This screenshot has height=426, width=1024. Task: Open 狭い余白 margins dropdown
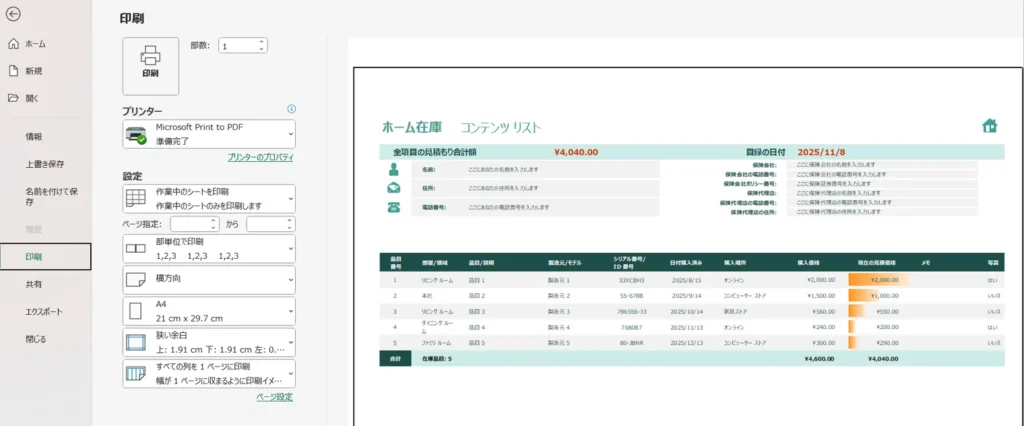(x=209, y=342)
